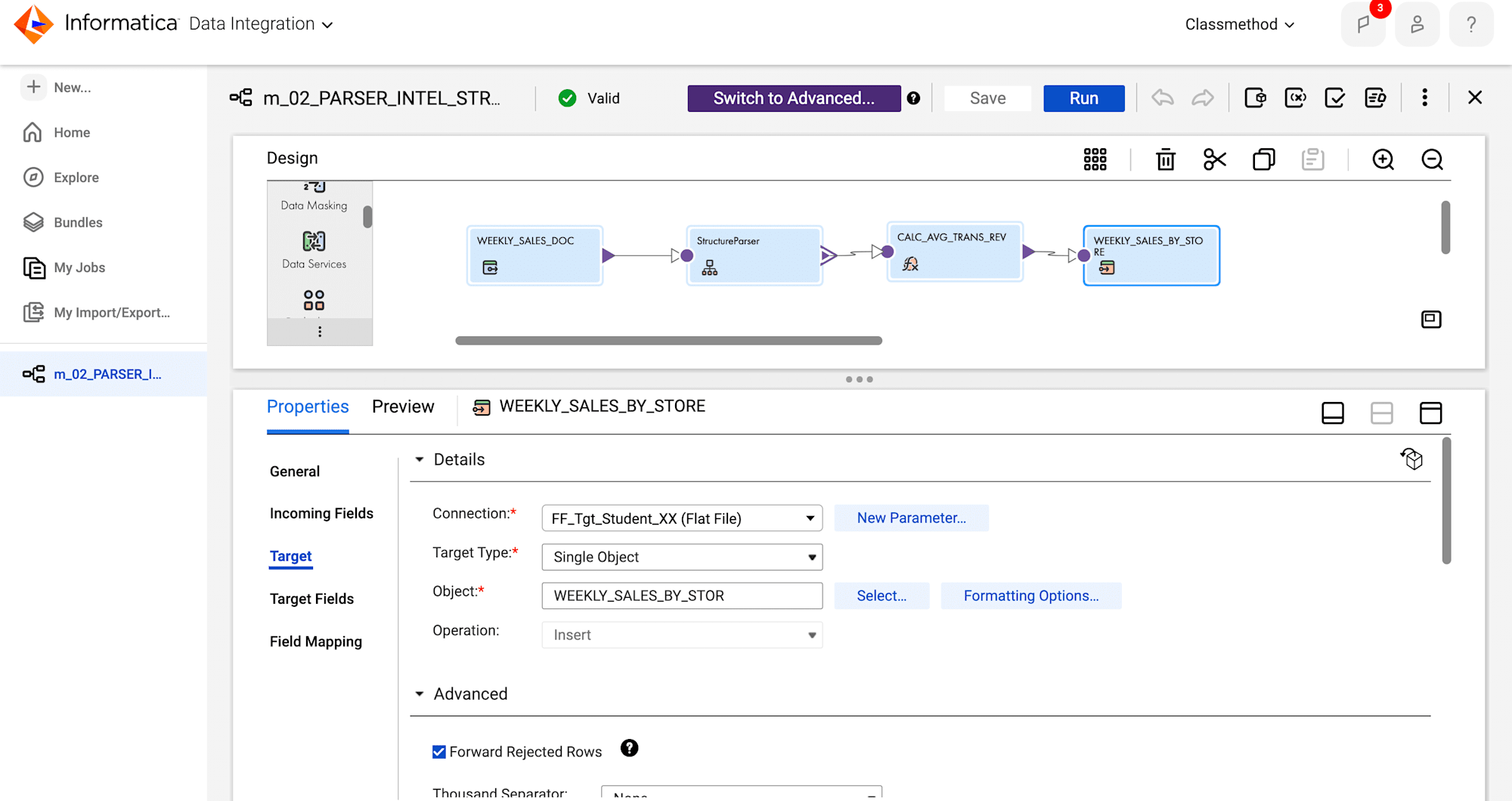Open Bundles in sidebar

click(x=63, y=222)
